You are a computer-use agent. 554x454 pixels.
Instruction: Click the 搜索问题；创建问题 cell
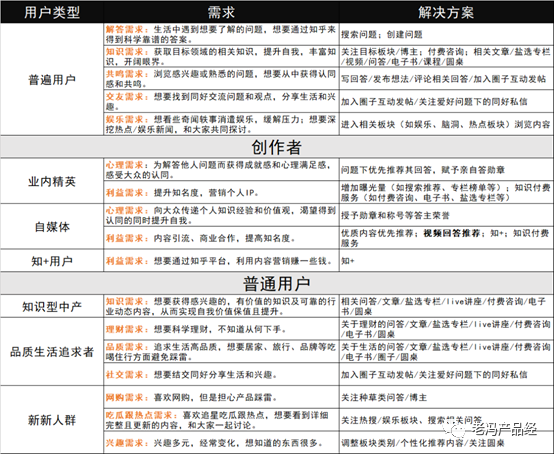446,34
